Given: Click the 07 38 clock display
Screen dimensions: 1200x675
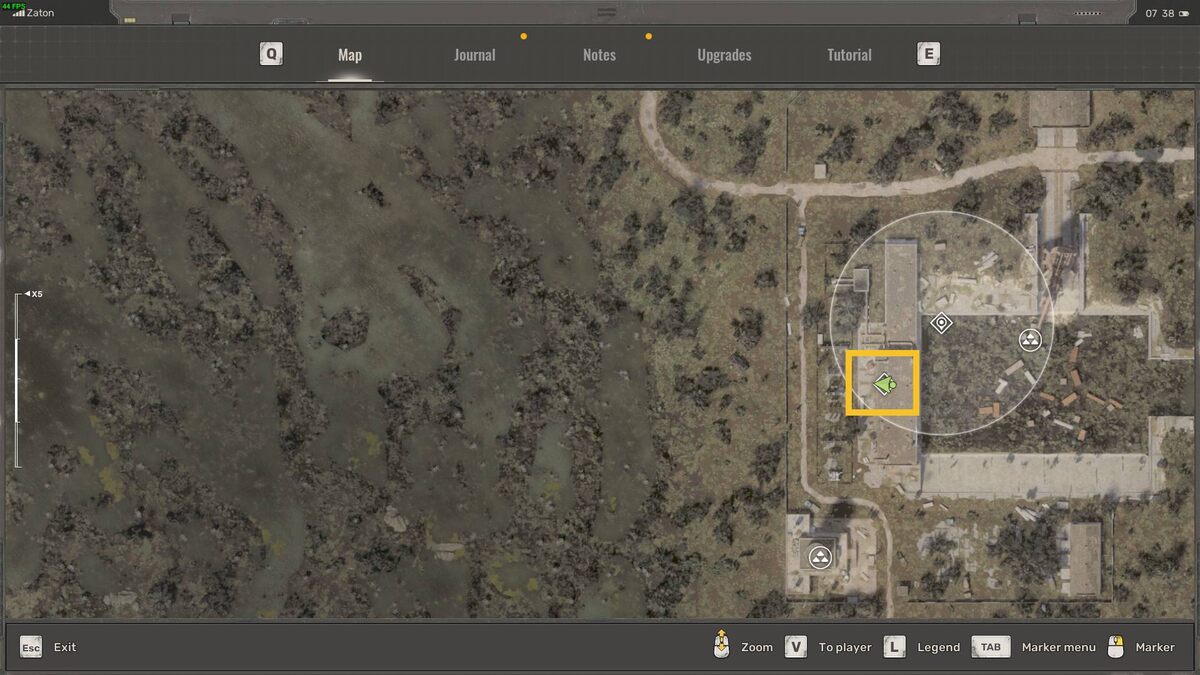Looking at the screenshot, I should point(1160,13).
